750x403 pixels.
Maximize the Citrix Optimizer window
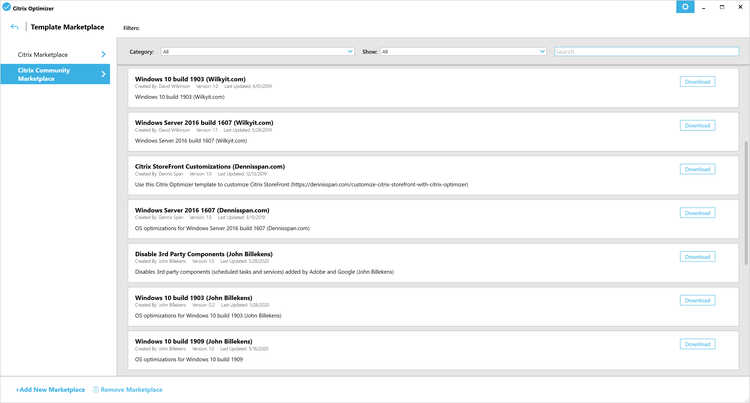(722, 7)
